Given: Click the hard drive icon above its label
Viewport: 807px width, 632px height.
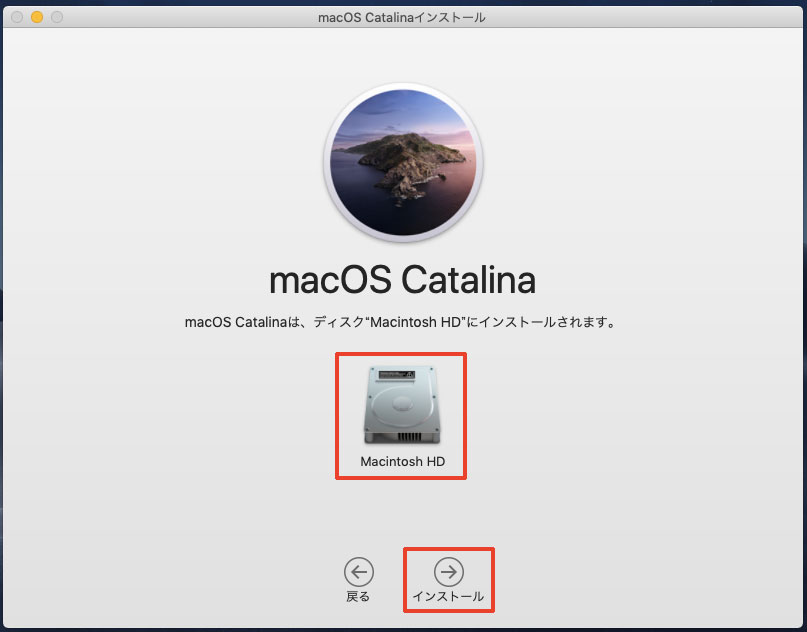Looking at the screenshot, I should click(401, 405).
